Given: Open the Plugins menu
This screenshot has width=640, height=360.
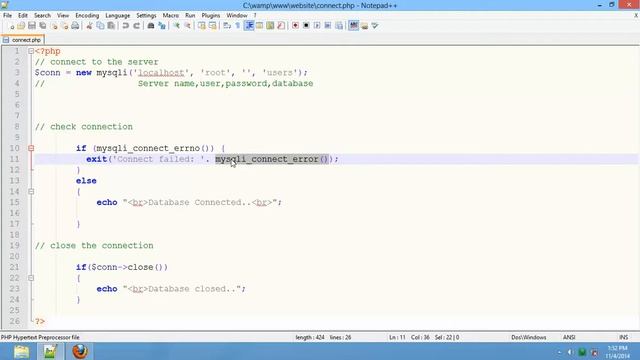Looking at the screenshot, I should (x=211, y=16).
